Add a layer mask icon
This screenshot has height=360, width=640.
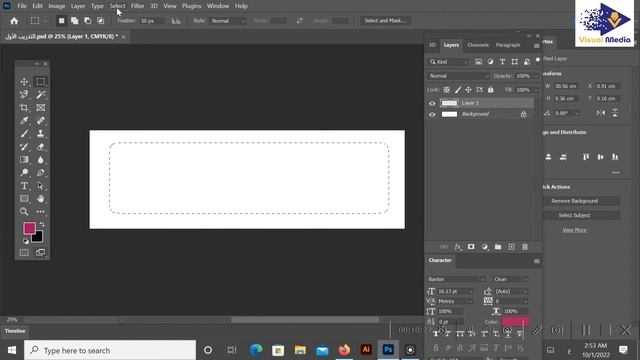[x=471, y=247]
